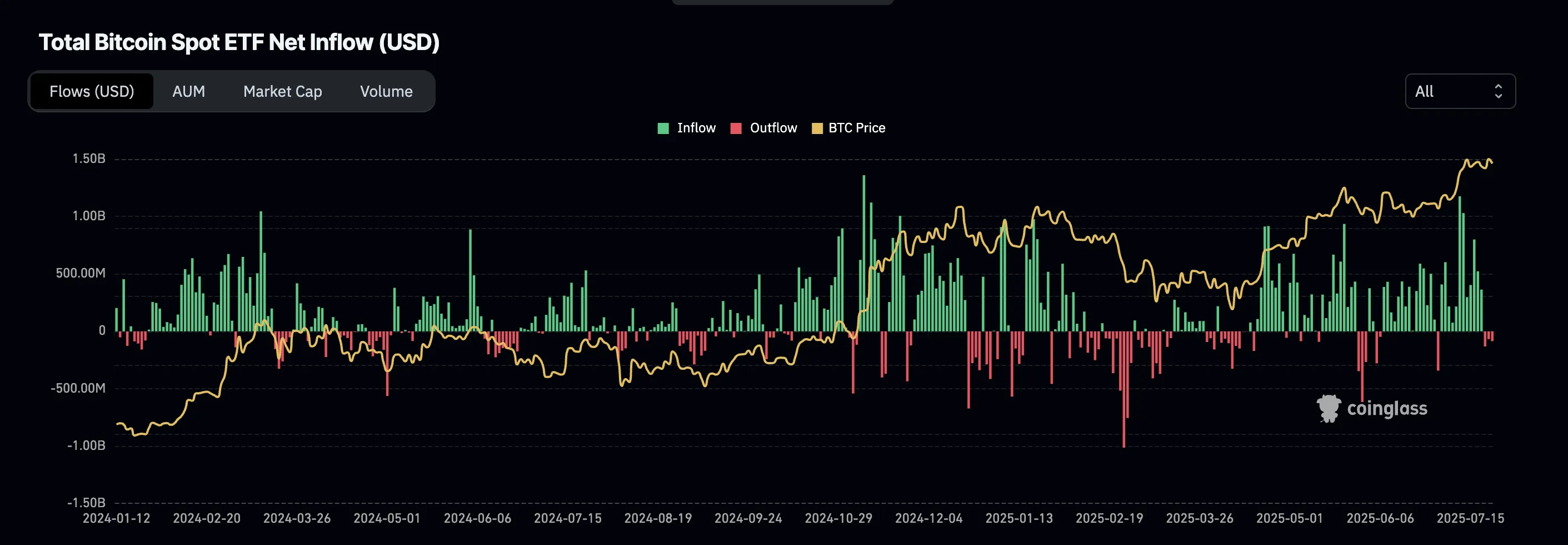Switch to the Market Cap tab
The width and height of the screenshot is (1568, 545).
tap(282, 91)
